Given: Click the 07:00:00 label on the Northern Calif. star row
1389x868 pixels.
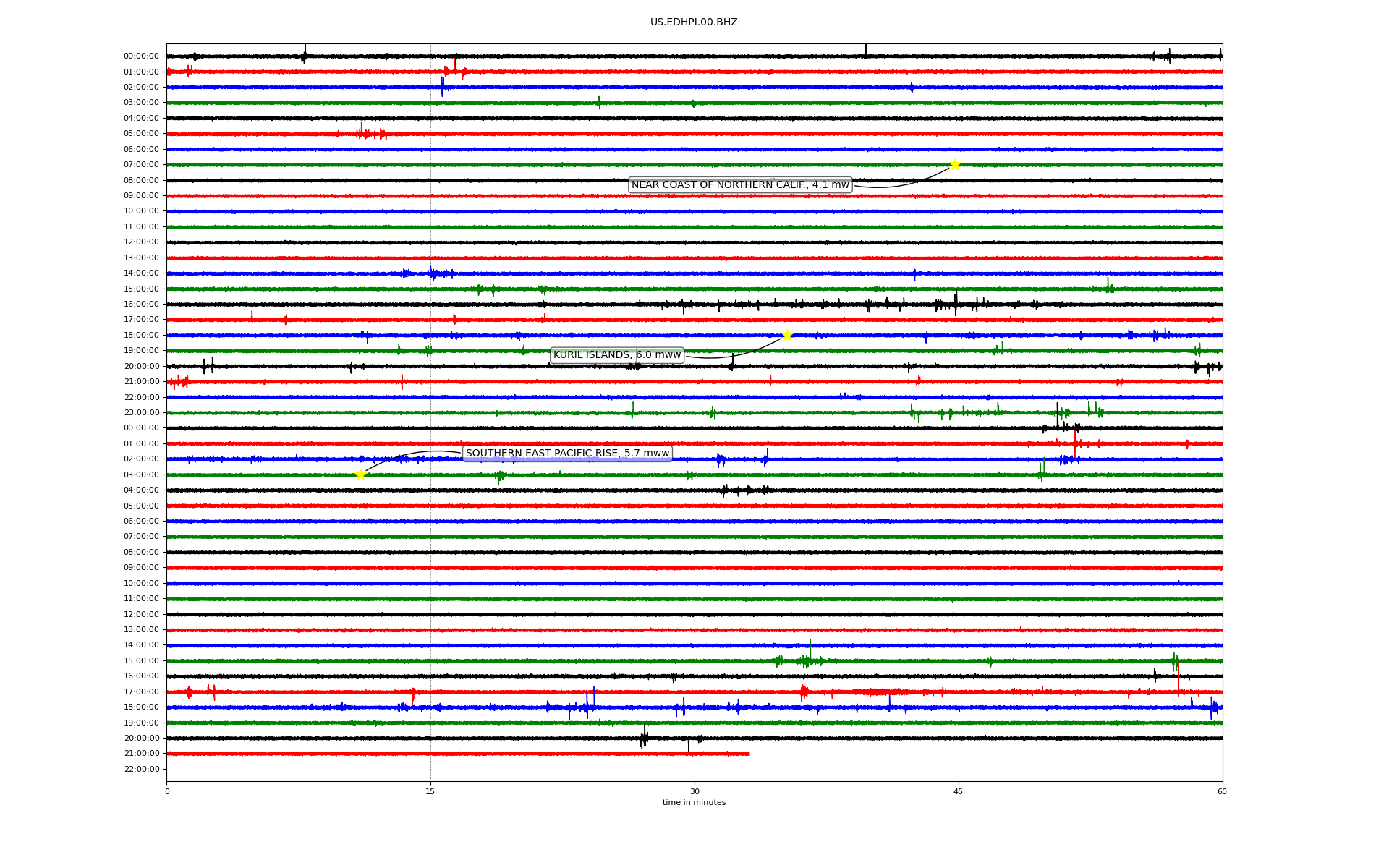Looking at the screenshot, I should click(141, 165).
